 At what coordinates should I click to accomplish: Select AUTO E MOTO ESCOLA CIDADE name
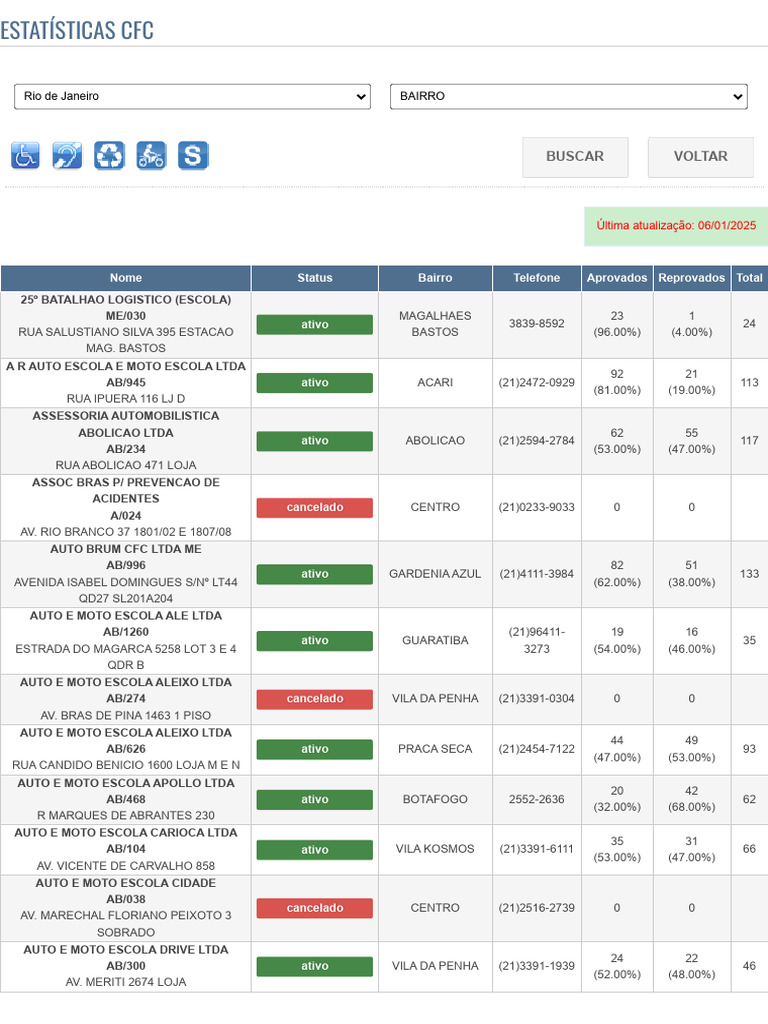pos(126,883)
